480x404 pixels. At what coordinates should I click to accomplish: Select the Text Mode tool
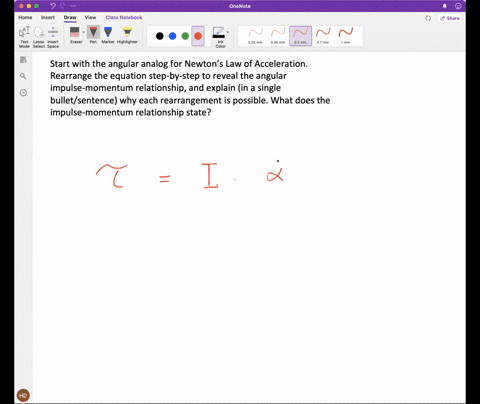24,37
